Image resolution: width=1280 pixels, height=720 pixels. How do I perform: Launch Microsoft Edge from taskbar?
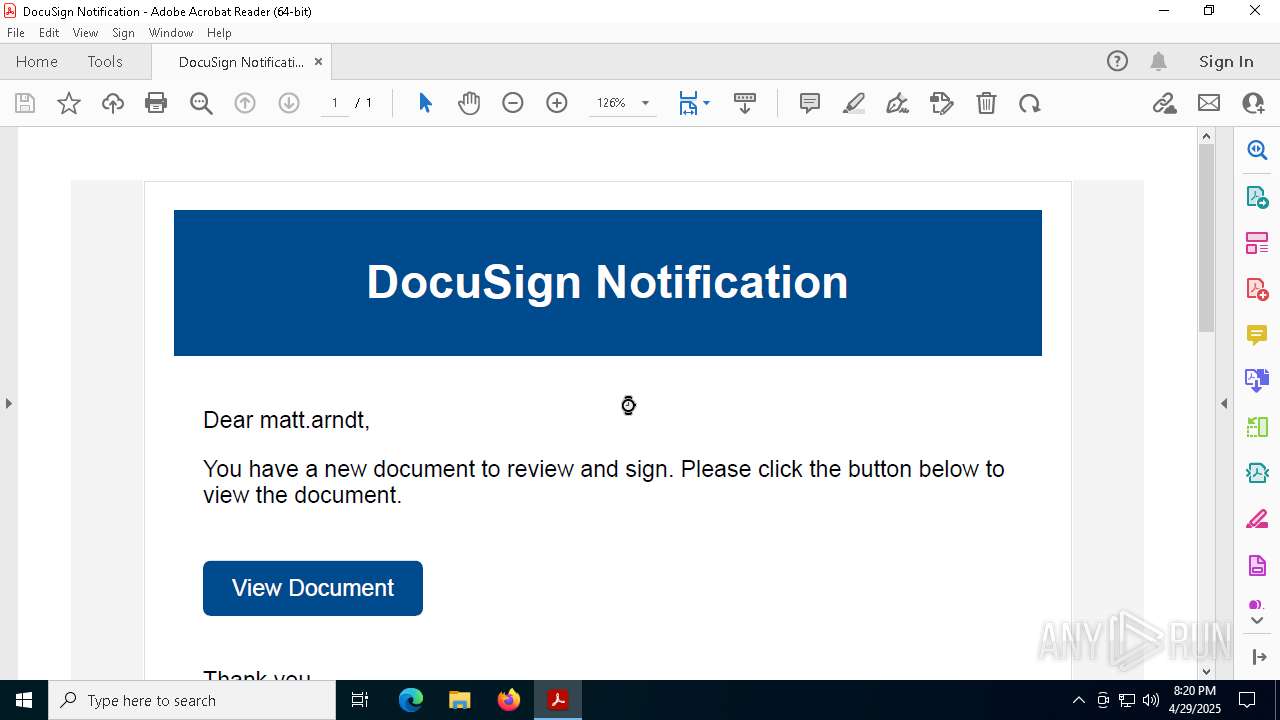pyautogui.click(x=411, y=700)
